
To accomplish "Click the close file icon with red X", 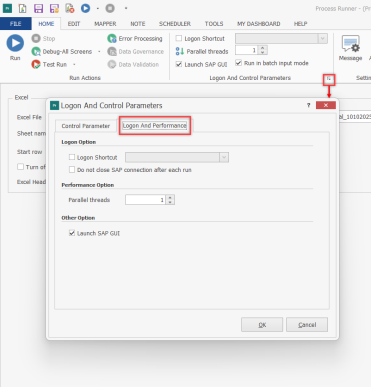I will click(70, 8).
